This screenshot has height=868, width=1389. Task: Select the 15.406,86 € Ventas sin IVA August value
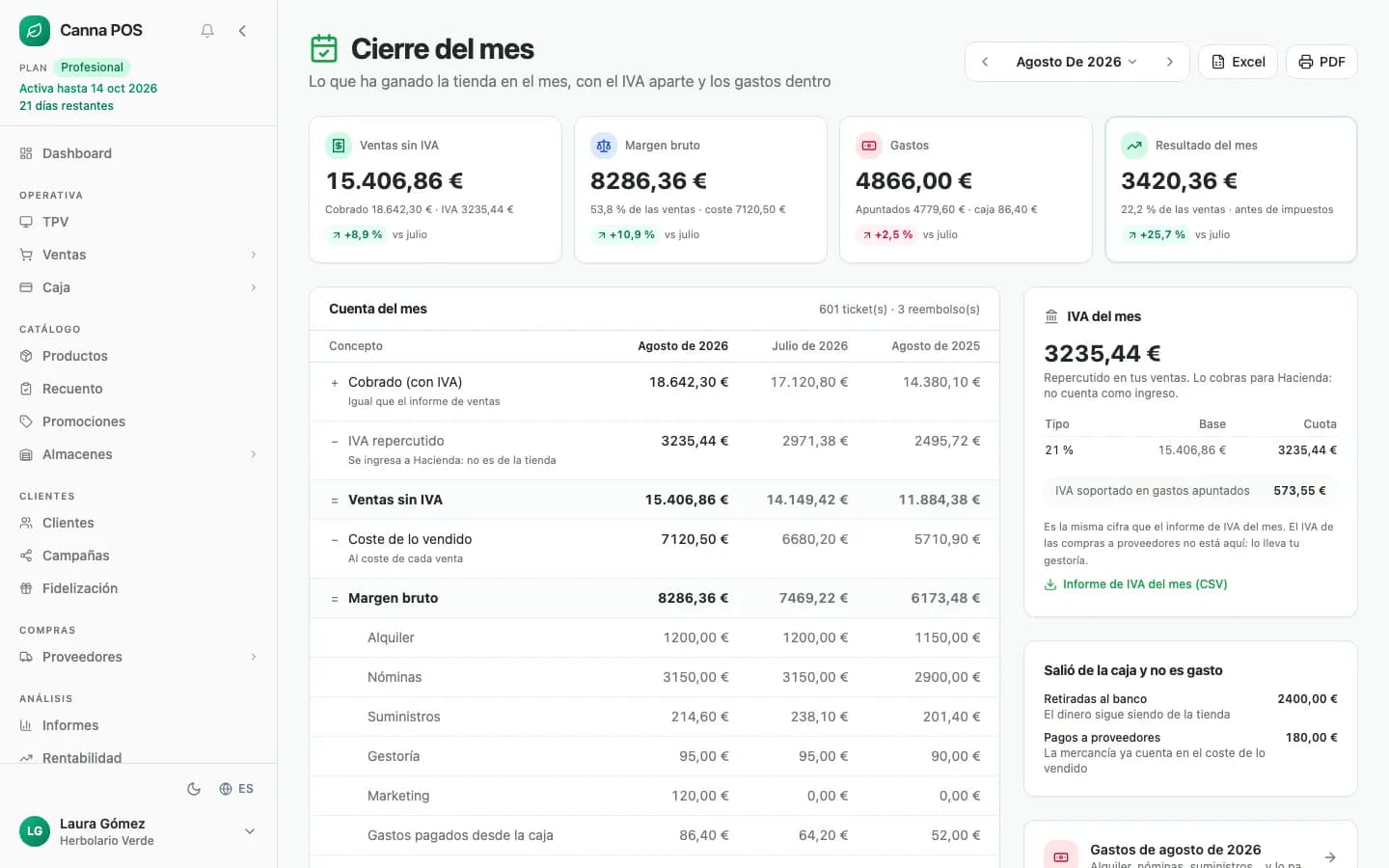tap(687, 500)
